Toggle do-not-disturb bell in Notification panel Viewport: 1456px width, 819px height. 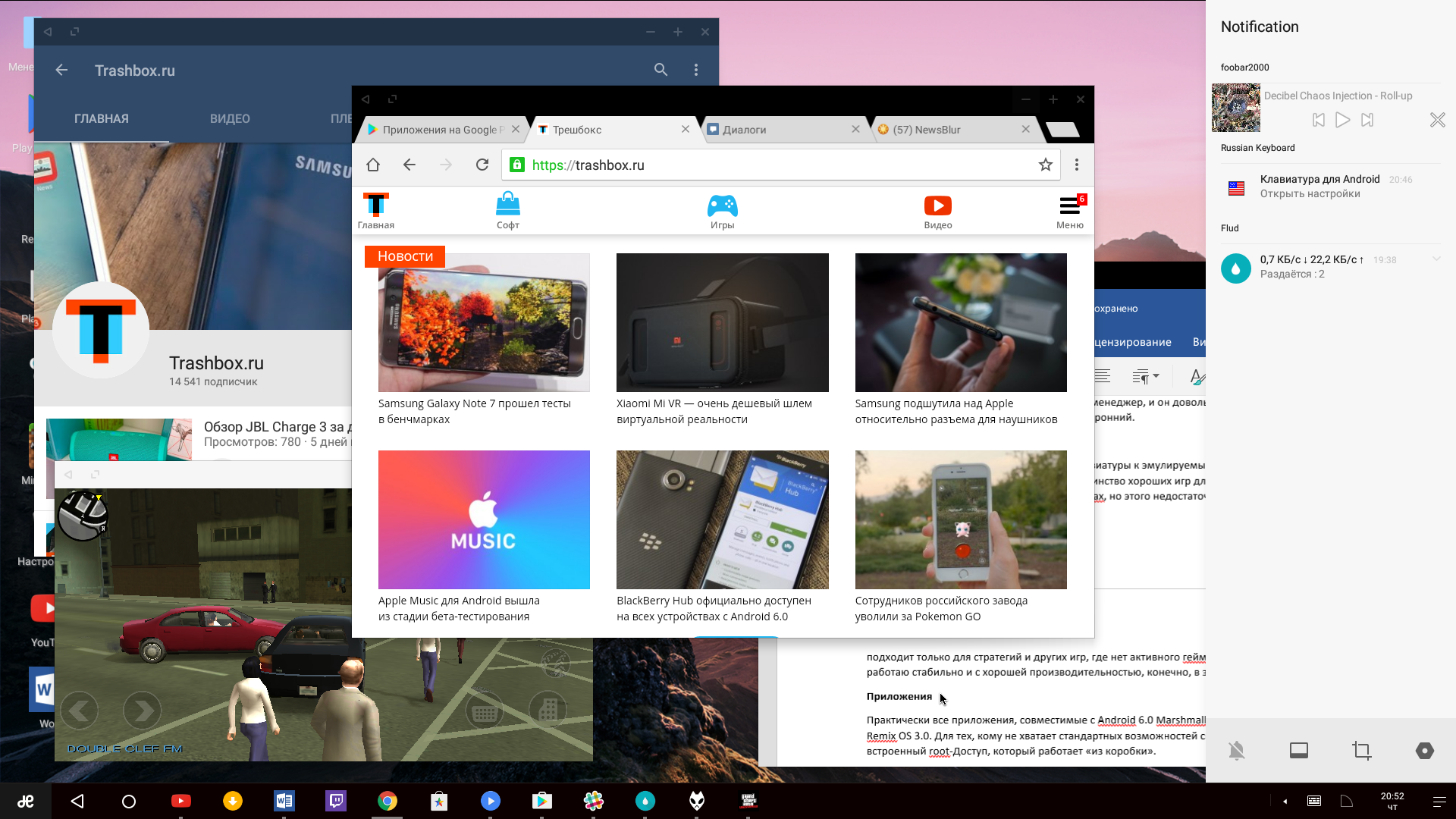(1237, 751)
